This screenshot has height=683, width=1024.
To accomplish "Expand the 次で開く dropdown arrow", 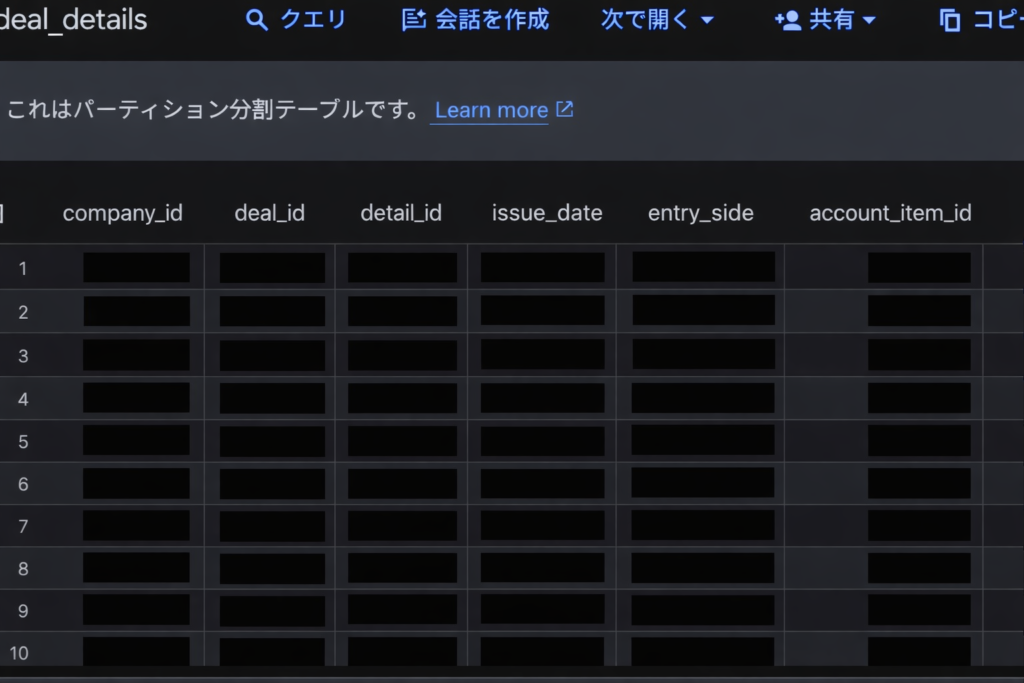I will click(x=708, y=21).
